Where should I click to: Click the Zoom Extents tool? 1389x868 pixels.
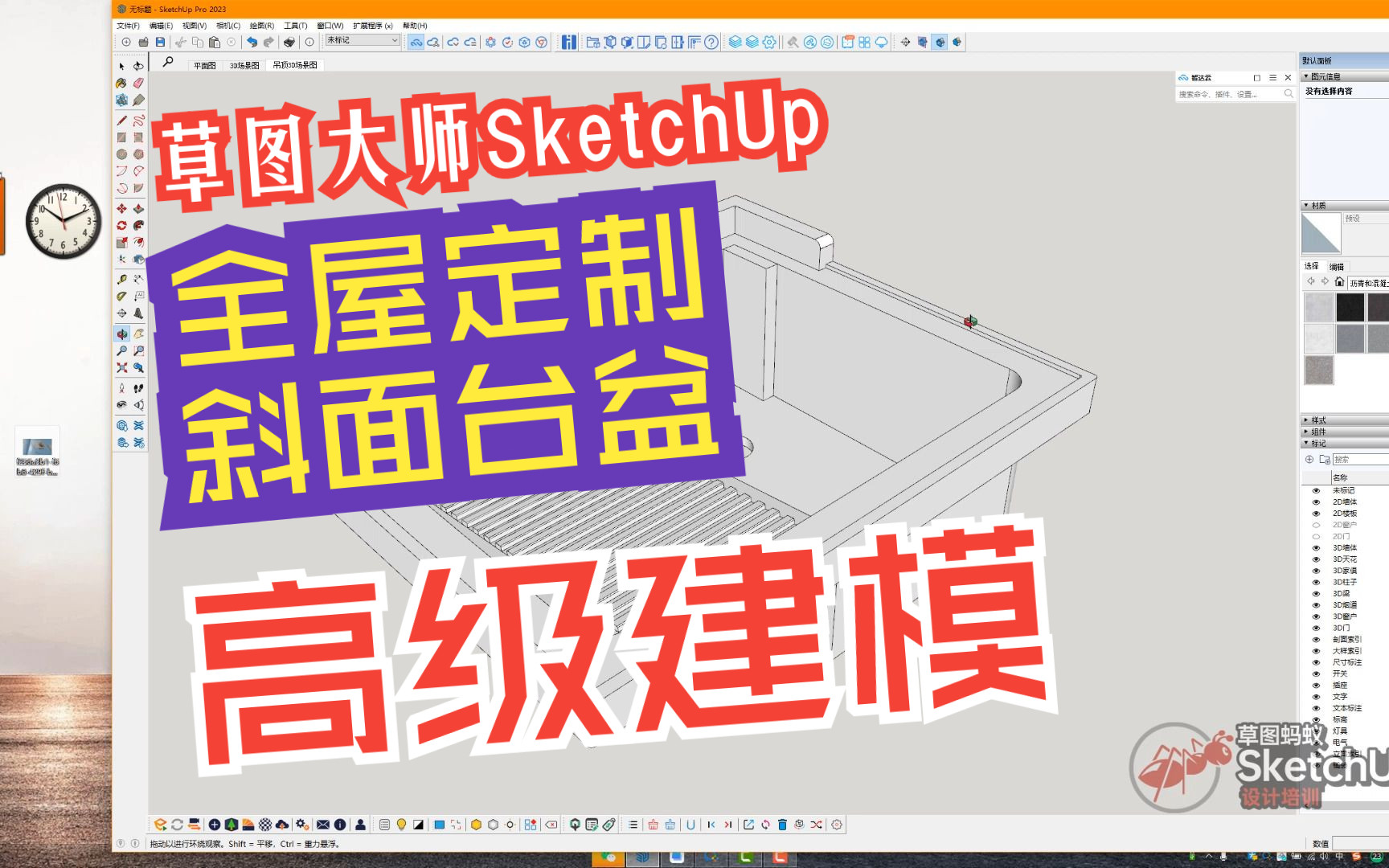coord(121,367)
